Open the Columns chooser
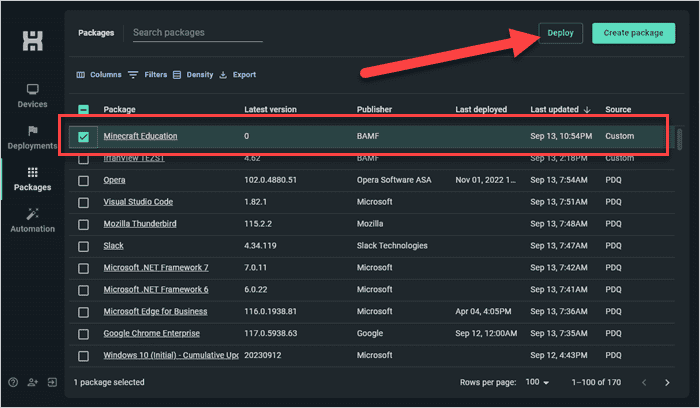Image resolution: width=700 pixels, height=408 pixels. pos(99,75)
